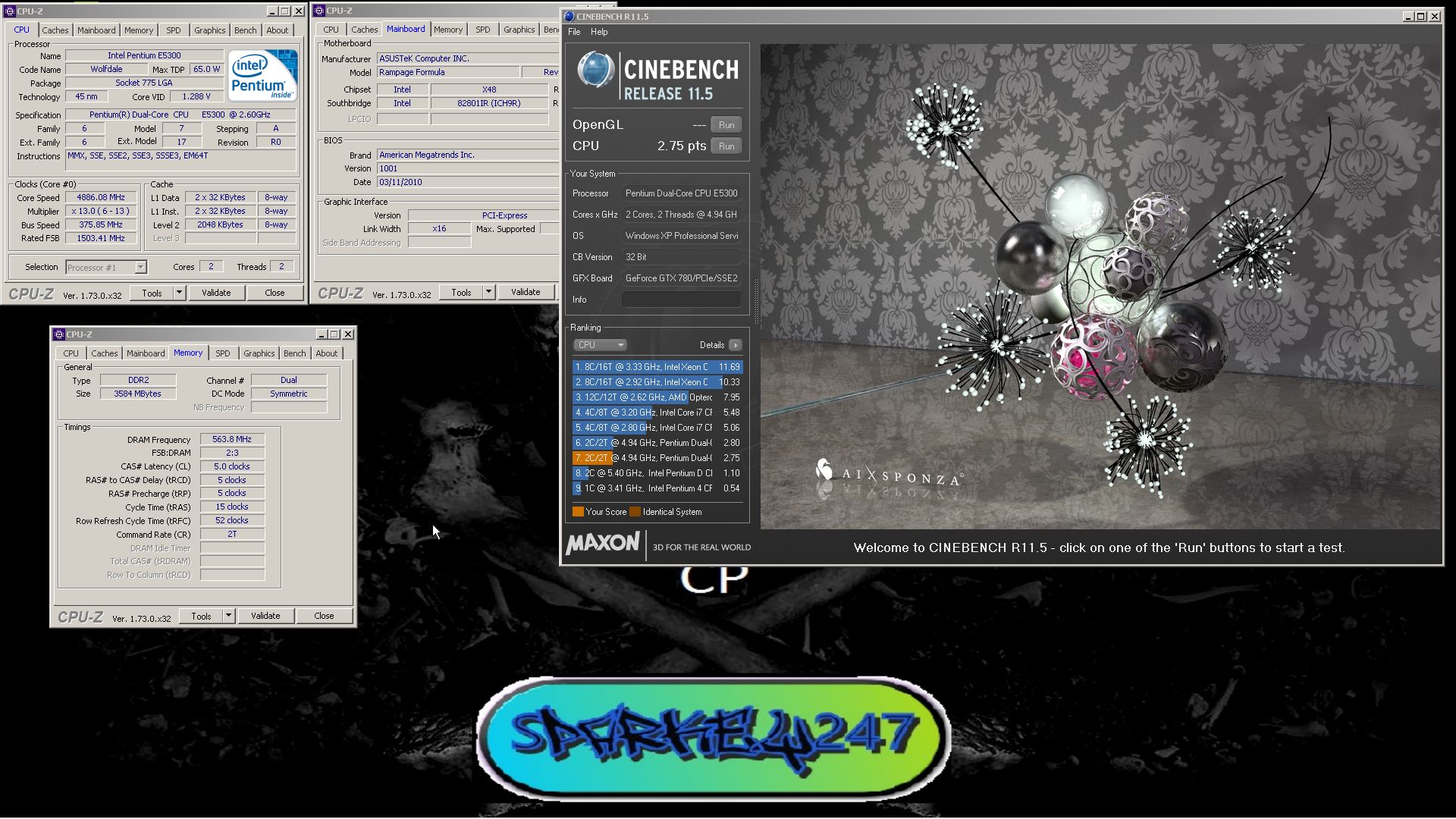1456x819 pixels.
Task: Run the OpenGL benchmark
Action: pyautogui.click(x=726, y=125)
